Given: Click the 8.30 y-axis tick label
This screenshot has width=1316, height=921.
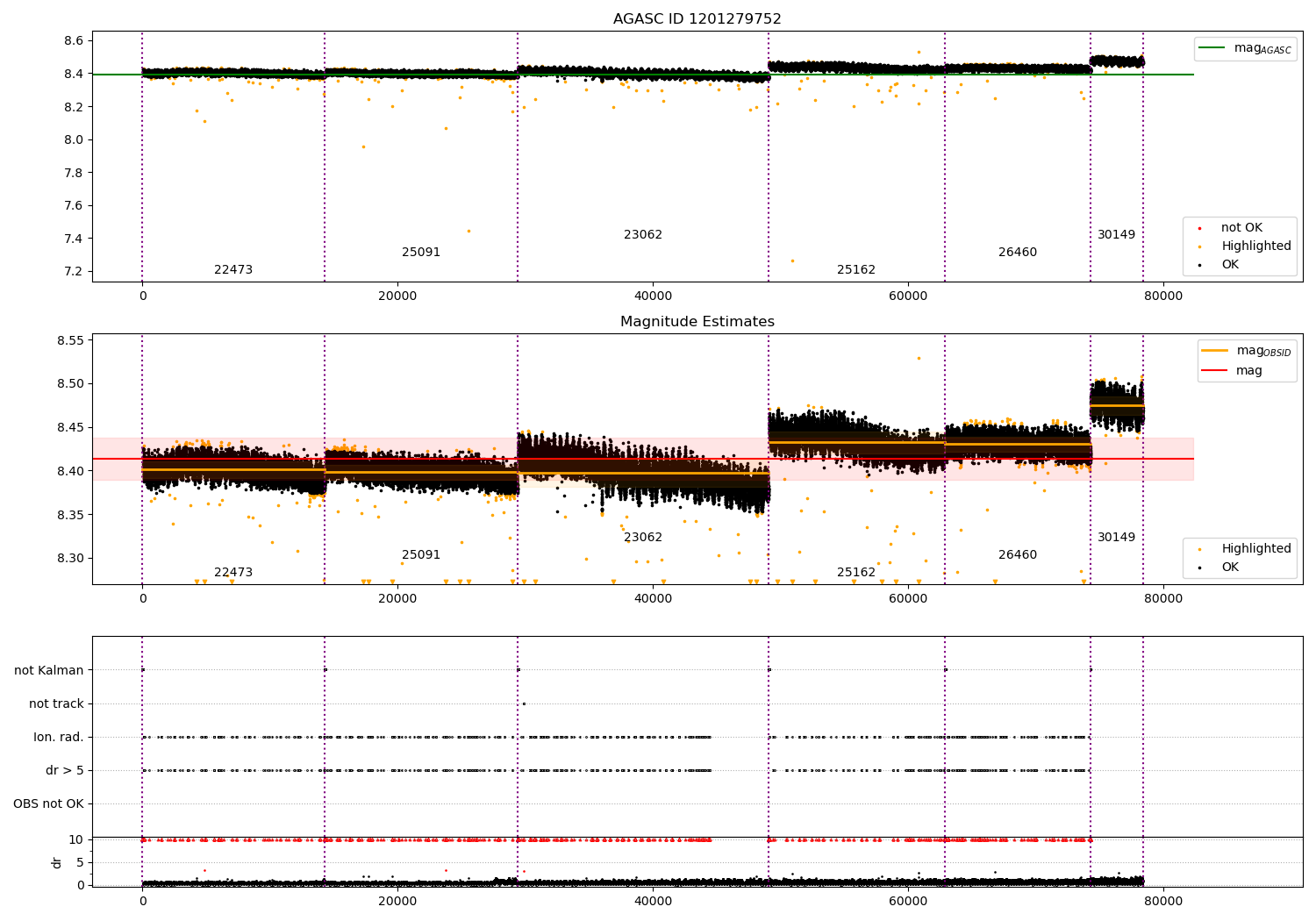Looking at the screenshot, I should pos(70,559).
